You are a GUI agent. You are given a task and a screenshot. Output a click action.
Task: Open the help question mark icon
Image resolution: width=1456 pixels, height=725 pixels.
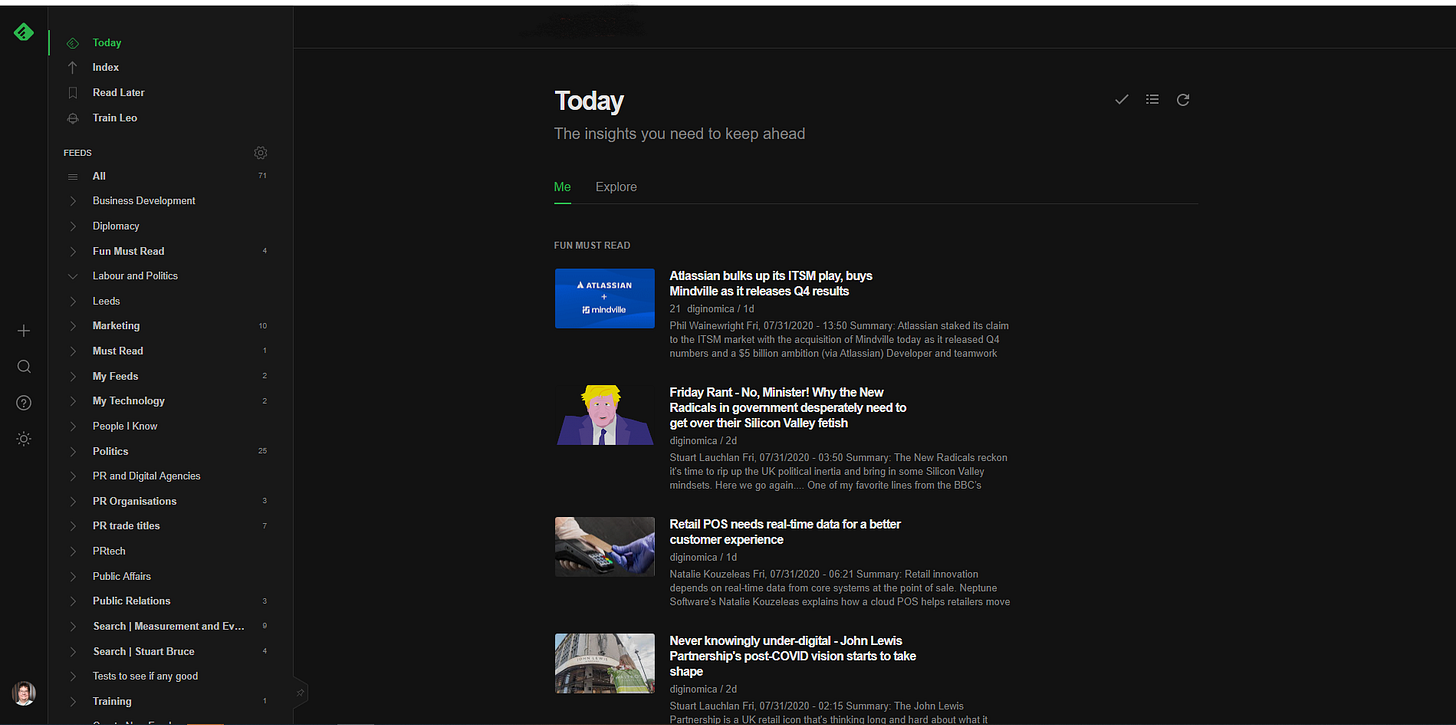[24, 403]
